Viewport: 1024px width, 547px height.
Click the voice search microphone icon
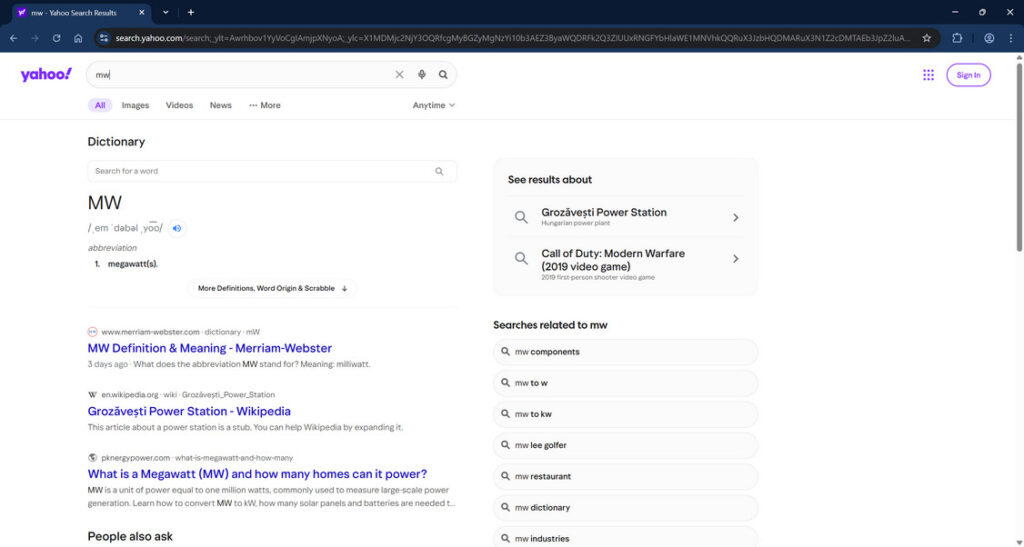[x=422, y=74]
